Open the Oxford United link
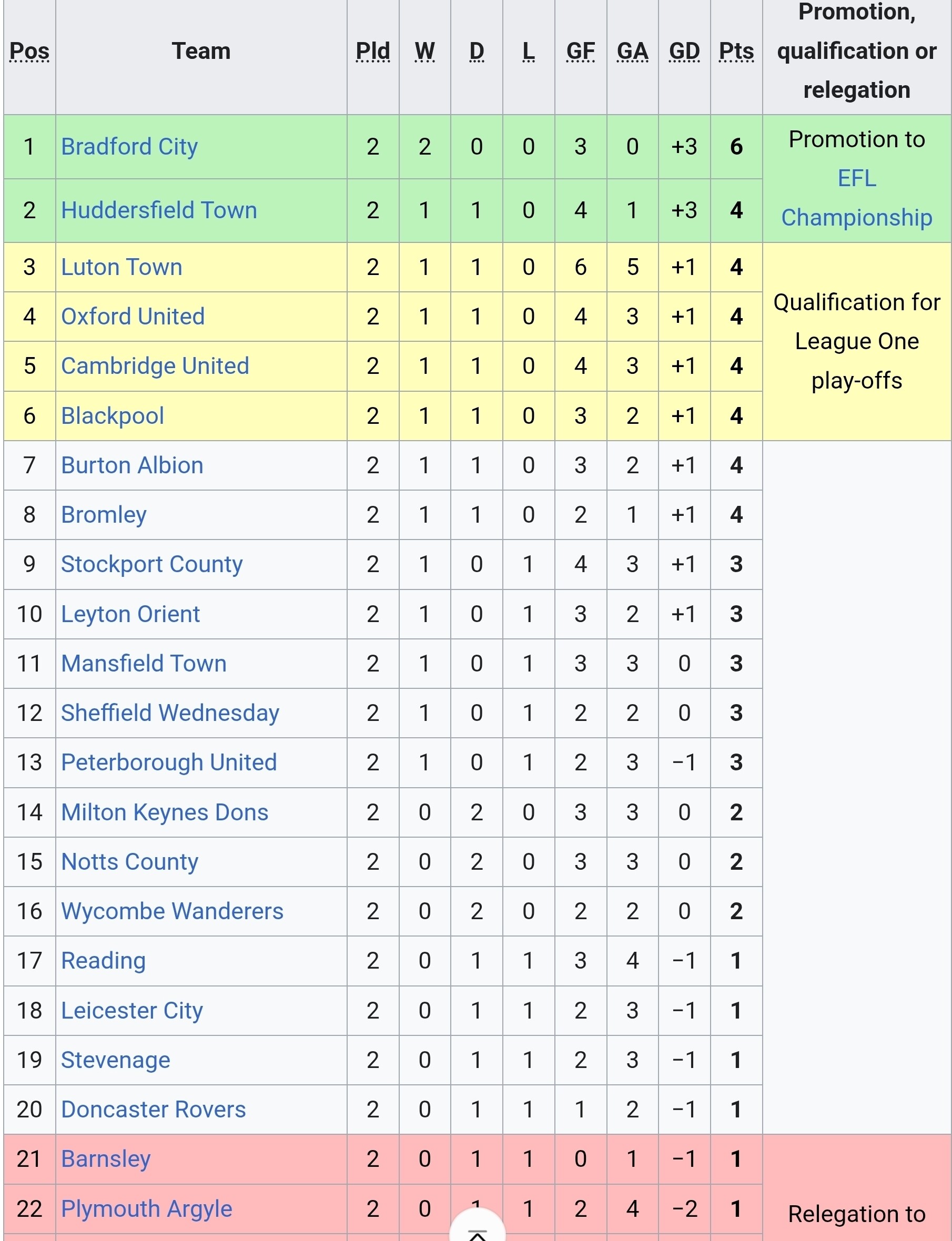Screen dimensions: 952x1241 [x=133, y=316]
